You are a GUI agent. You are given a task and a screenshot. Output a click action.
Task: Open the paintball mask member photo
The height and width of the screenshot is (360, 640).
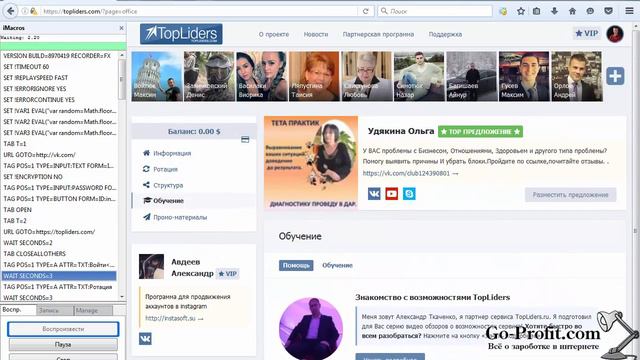tap(209, 76)
